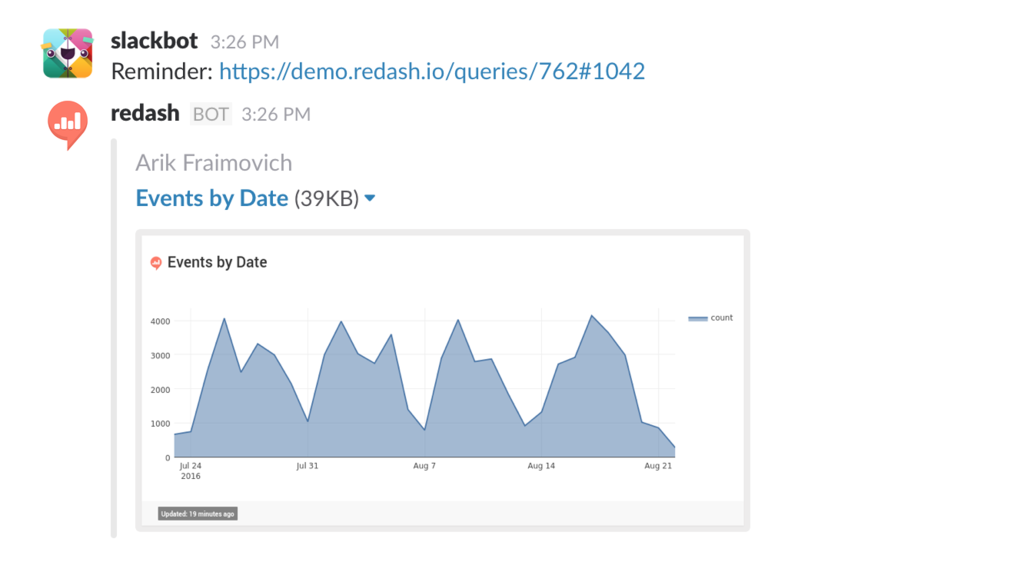Click the Jul 24 2016 axis label
The image size is (1024, 572).
[x=191, y=471]
